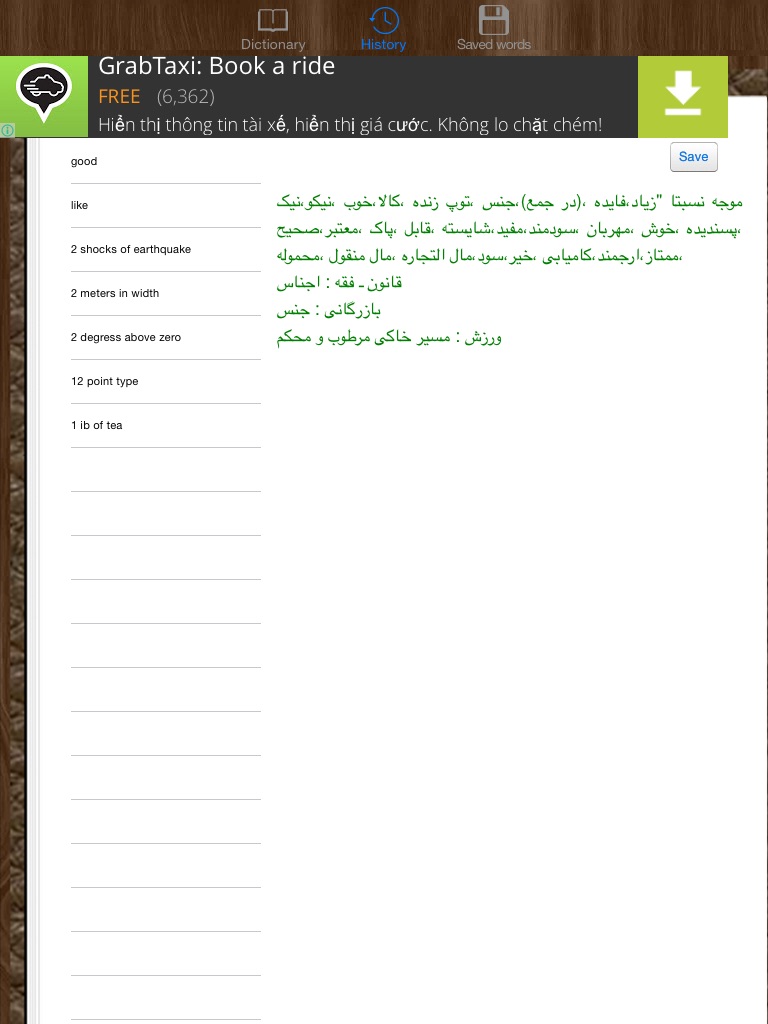Viewport: 768px width, 1024px height.
Task: Switch to the Saved words tab label
Action: [494, 44]
